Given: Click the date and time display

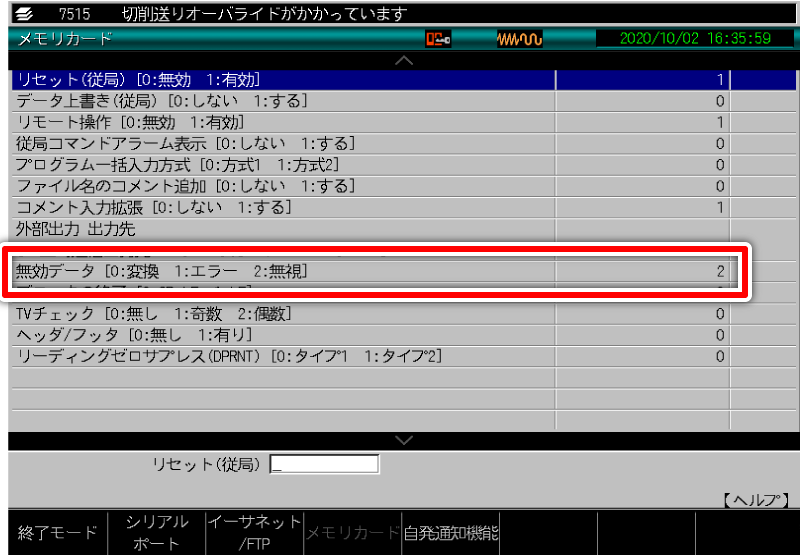Looking at the screenshot, I should (x=694, y=39).
